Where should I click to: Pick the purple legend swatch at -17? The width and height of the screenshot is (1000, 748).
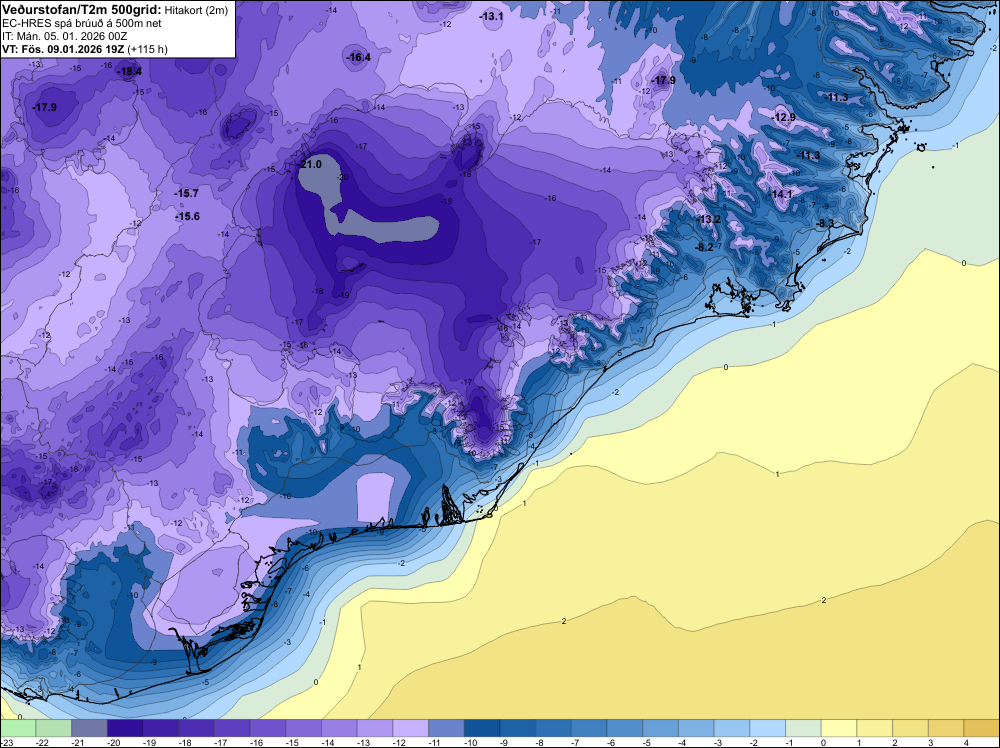pyautogui.click(x=232, y=727)
